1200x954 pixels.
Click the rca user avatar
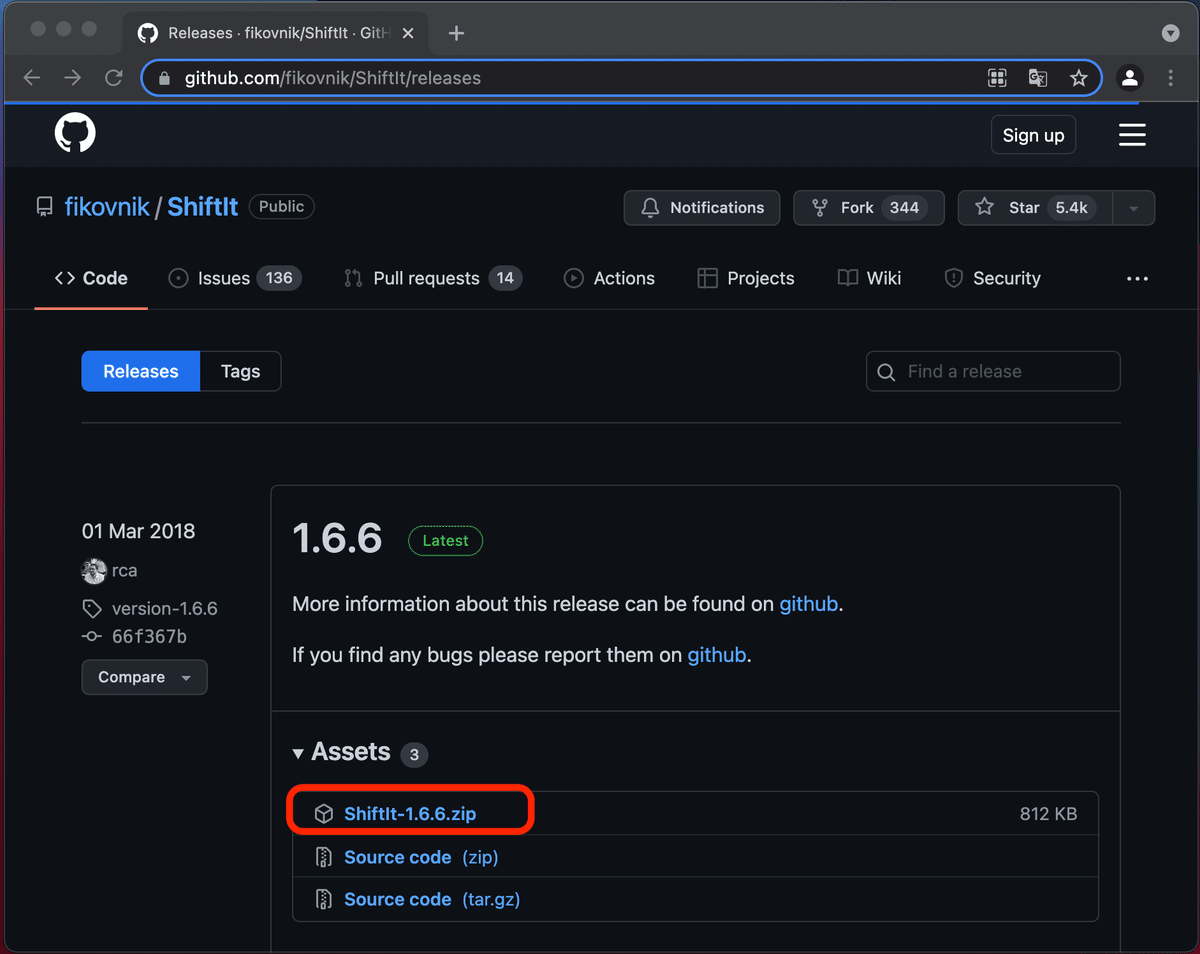pos(94,571)
